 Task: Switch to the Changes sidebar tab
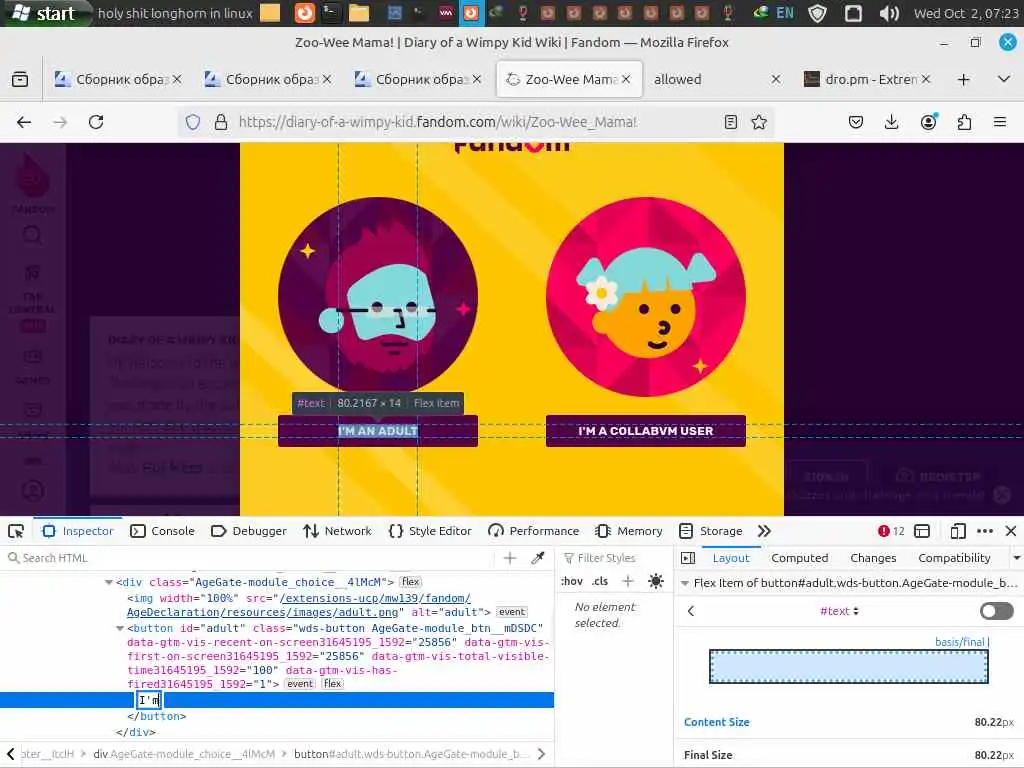tap(873, 558)
